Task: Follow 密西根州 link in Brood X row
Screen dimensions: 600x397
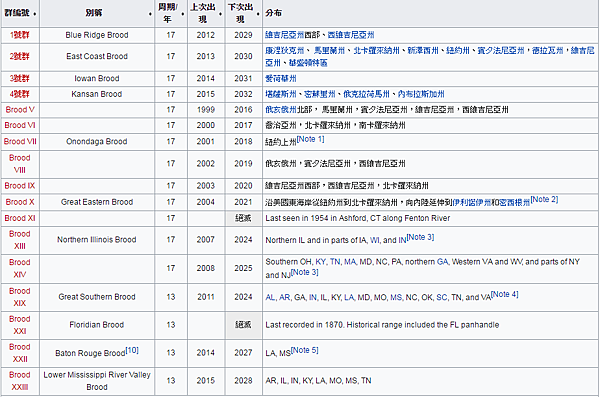Action: [515, 202]
